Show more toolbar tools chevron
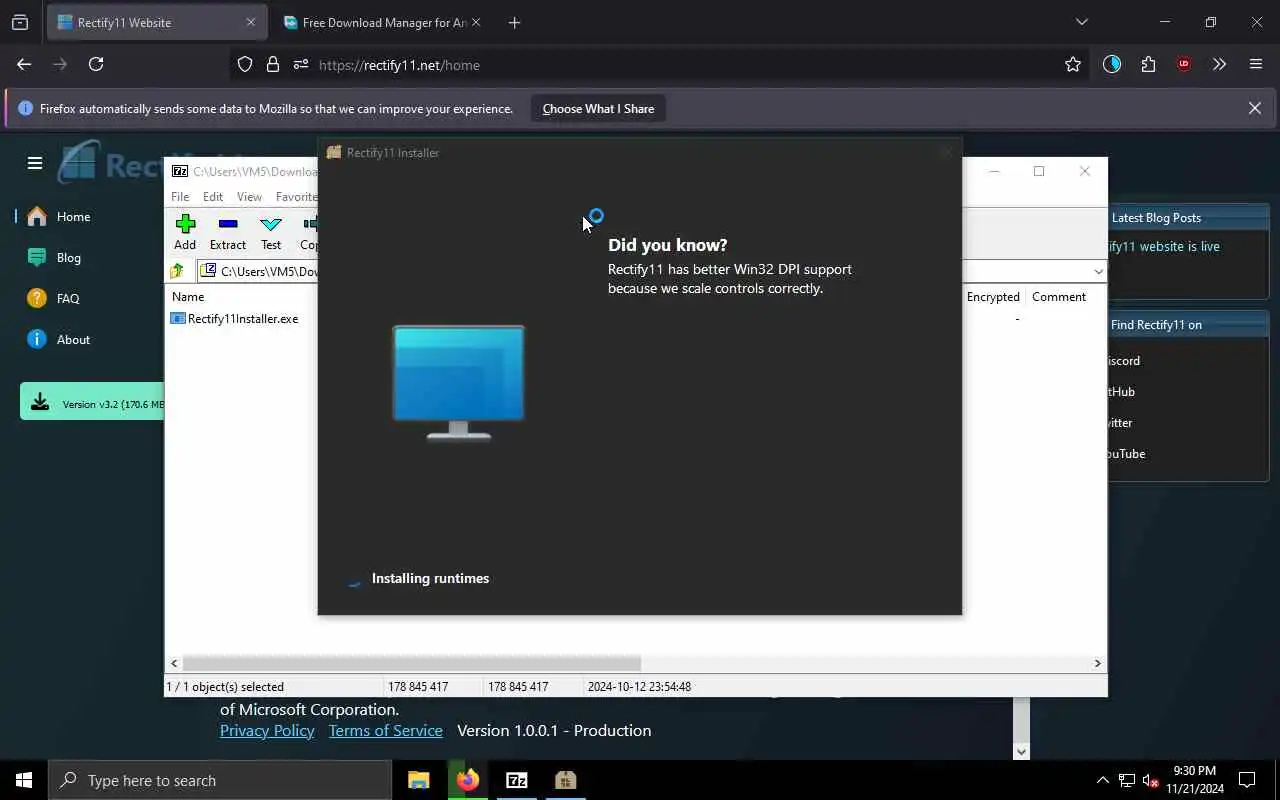This screenshot has height=800, width=1280. pyautogui.click(x=1219, y=64)
